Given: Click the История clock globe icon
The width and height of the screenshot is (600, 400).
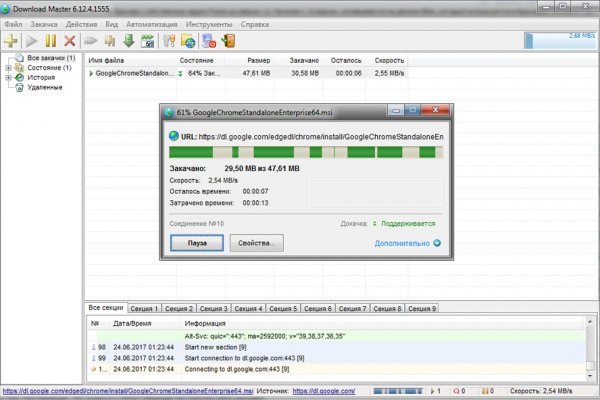Looking at the screenshot, I should (19, 77).
